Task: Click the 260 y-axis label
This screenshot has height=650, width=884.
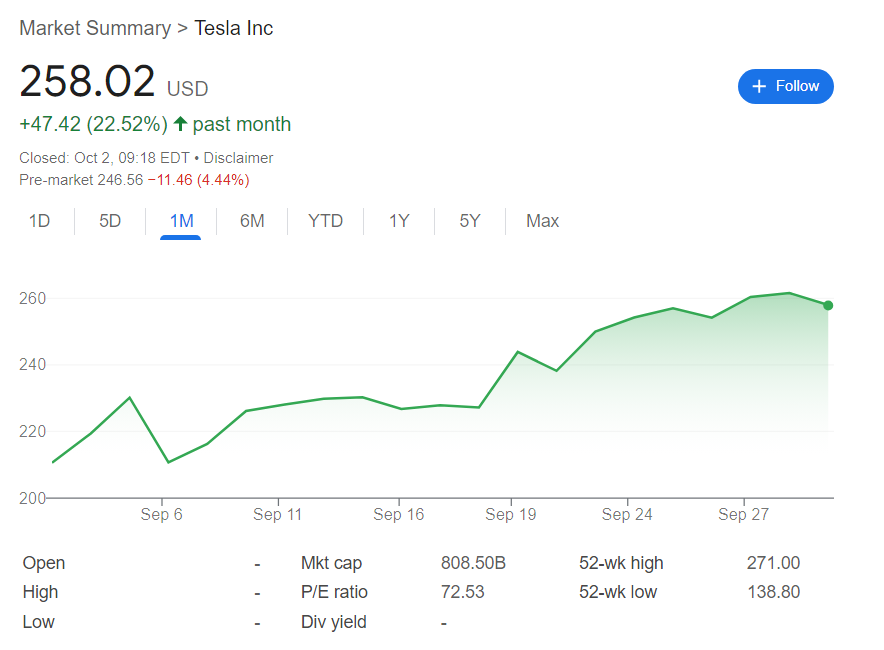Action: 32,298
